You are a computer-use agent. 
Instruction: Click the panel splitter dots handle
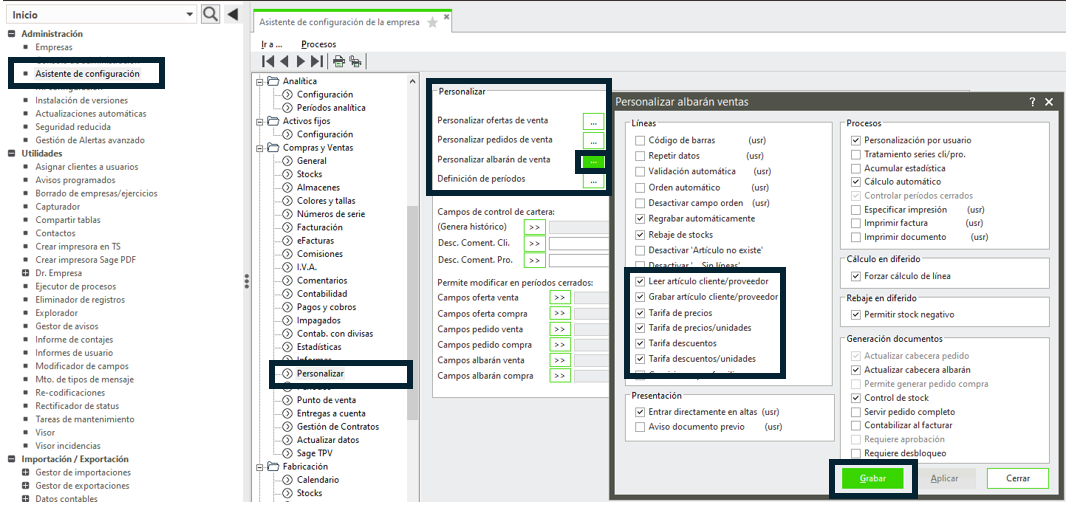pos(247,281)
